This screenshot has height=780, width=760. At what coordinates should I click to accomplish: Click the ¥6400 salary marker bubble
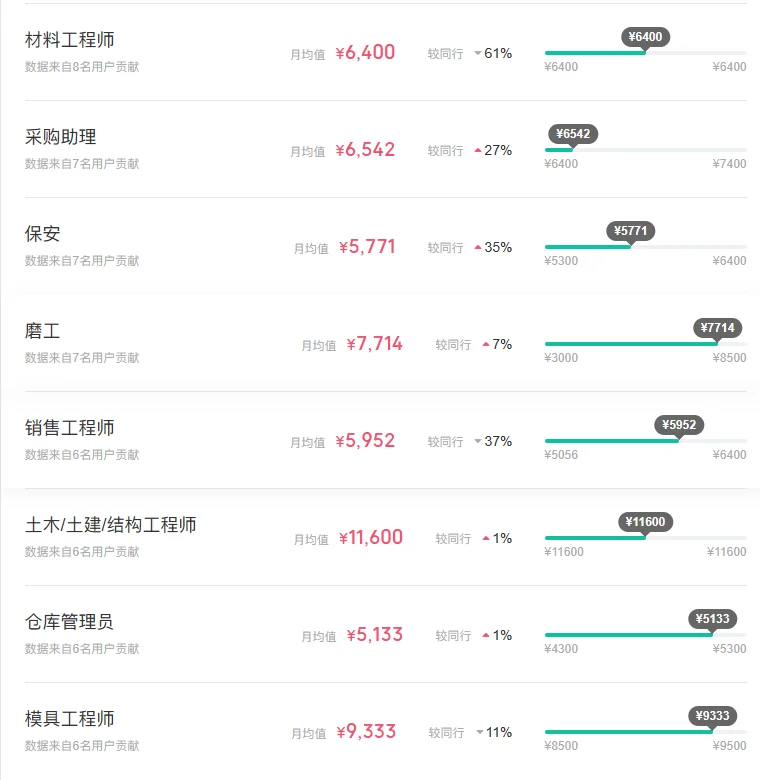click(x=645, y=37)
